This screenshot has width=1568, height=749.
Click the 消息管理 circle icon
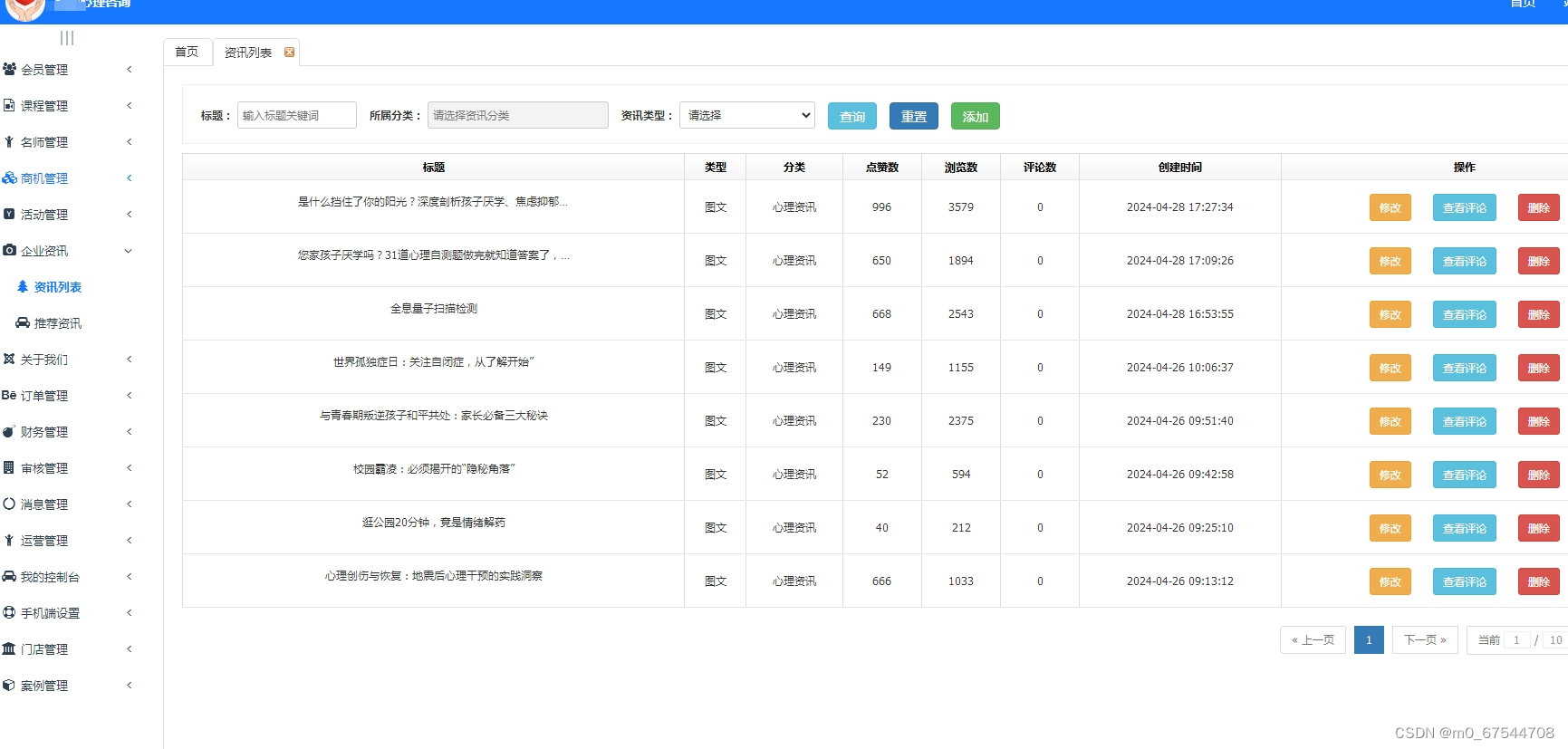point(9,504)
